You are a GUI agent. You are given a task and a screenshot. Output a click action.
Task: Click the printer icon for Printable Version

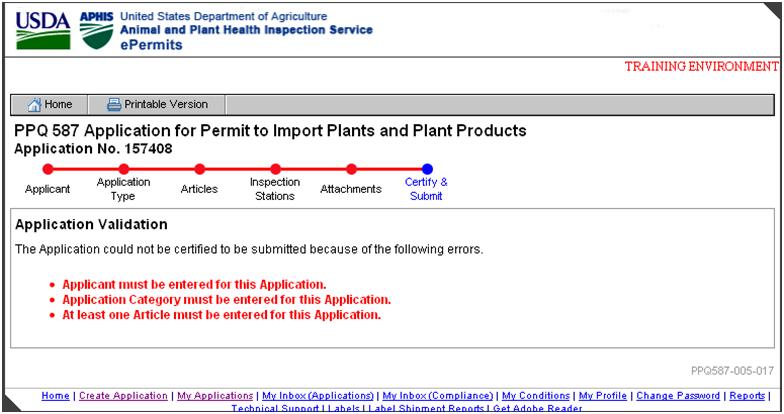pos(114,104)
